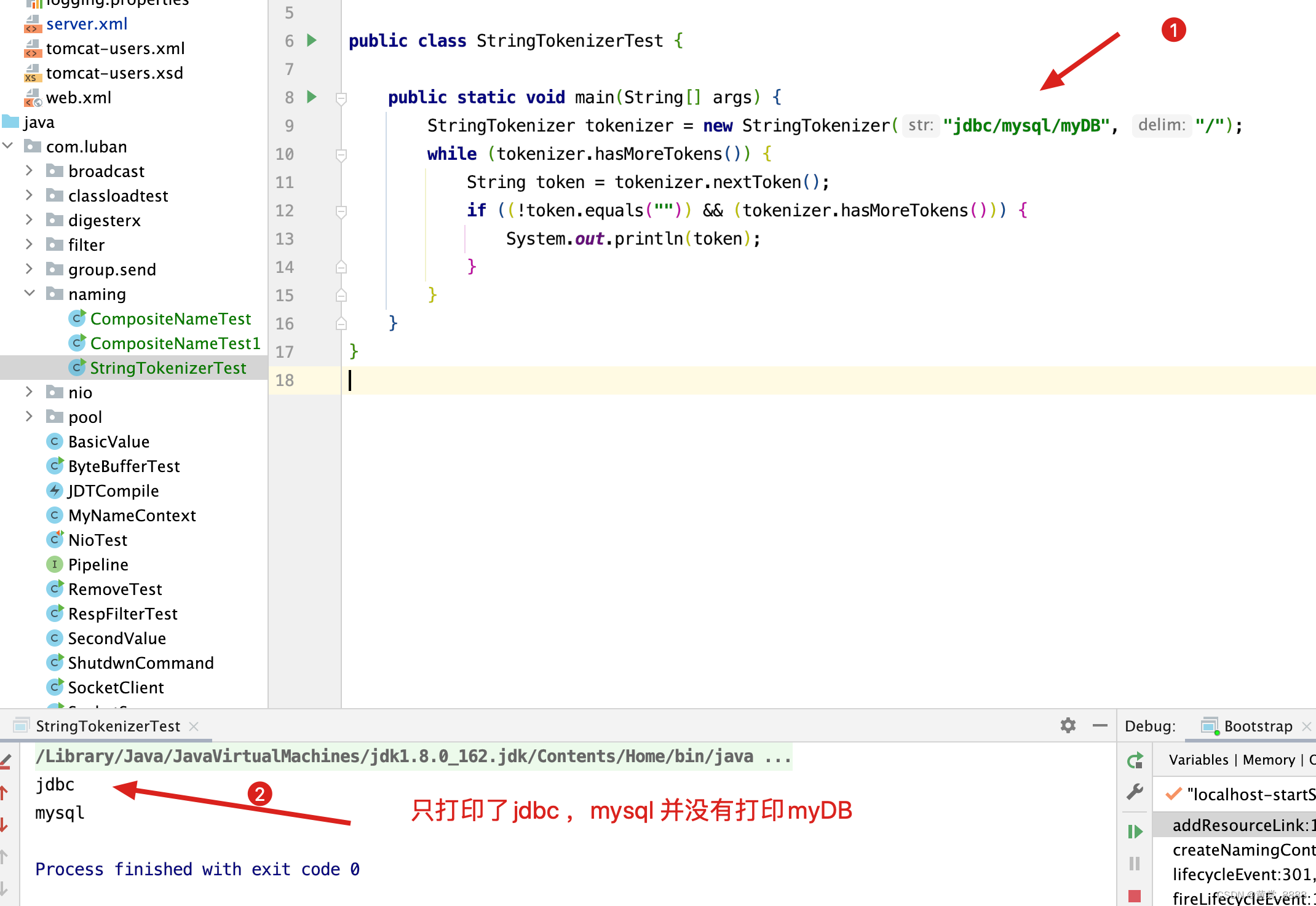The image size is (1316, 906).
Task: Click the NioTest class icon
Action: tap(55, 540)
